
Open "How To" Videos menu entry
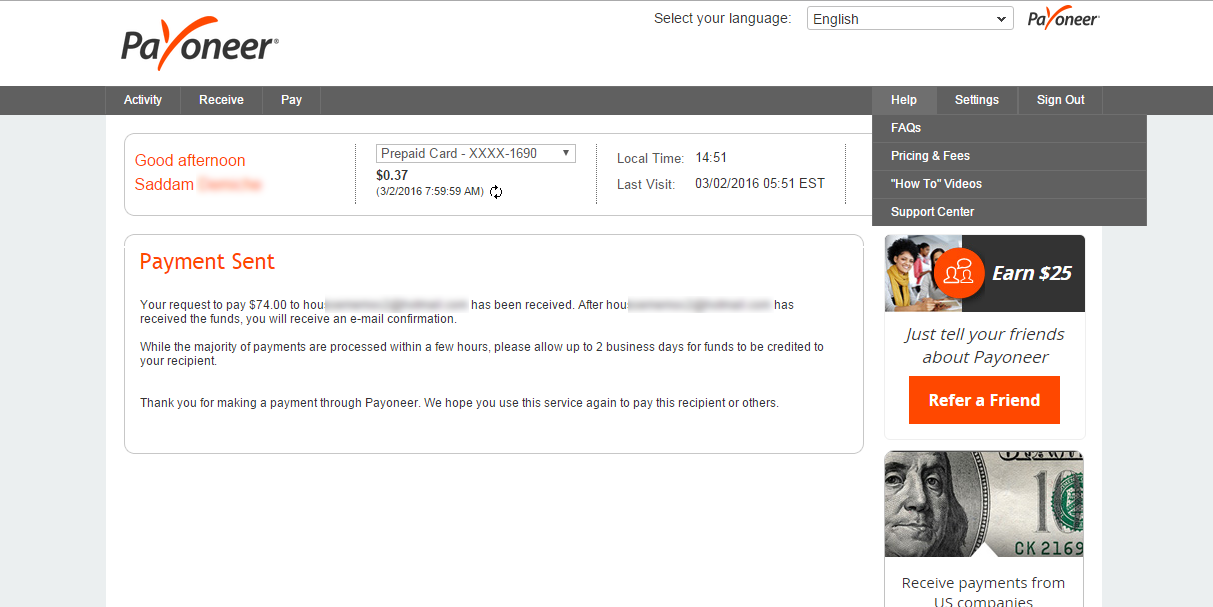click(x=1009, y=184)
